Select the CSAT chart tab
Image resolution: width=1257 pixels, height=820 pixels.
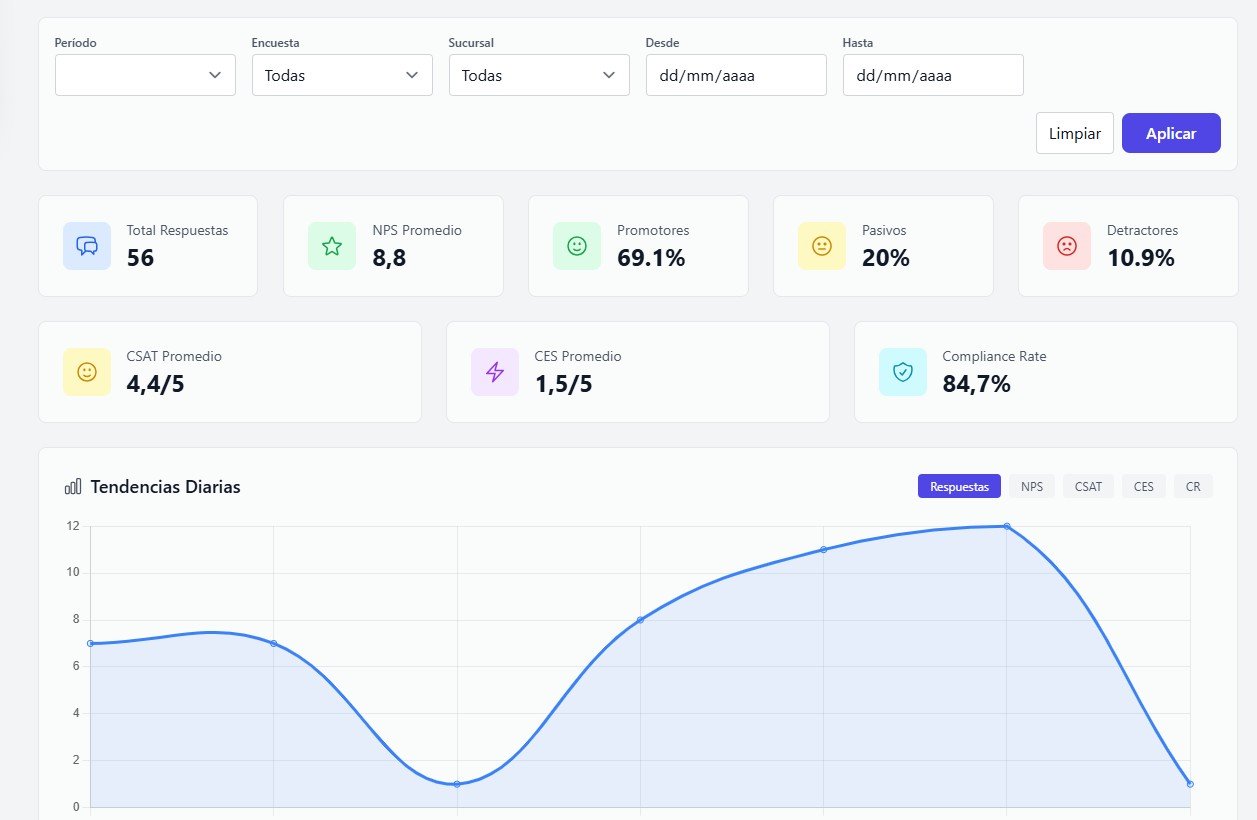pyautogui.click(x=1088, y=487)
